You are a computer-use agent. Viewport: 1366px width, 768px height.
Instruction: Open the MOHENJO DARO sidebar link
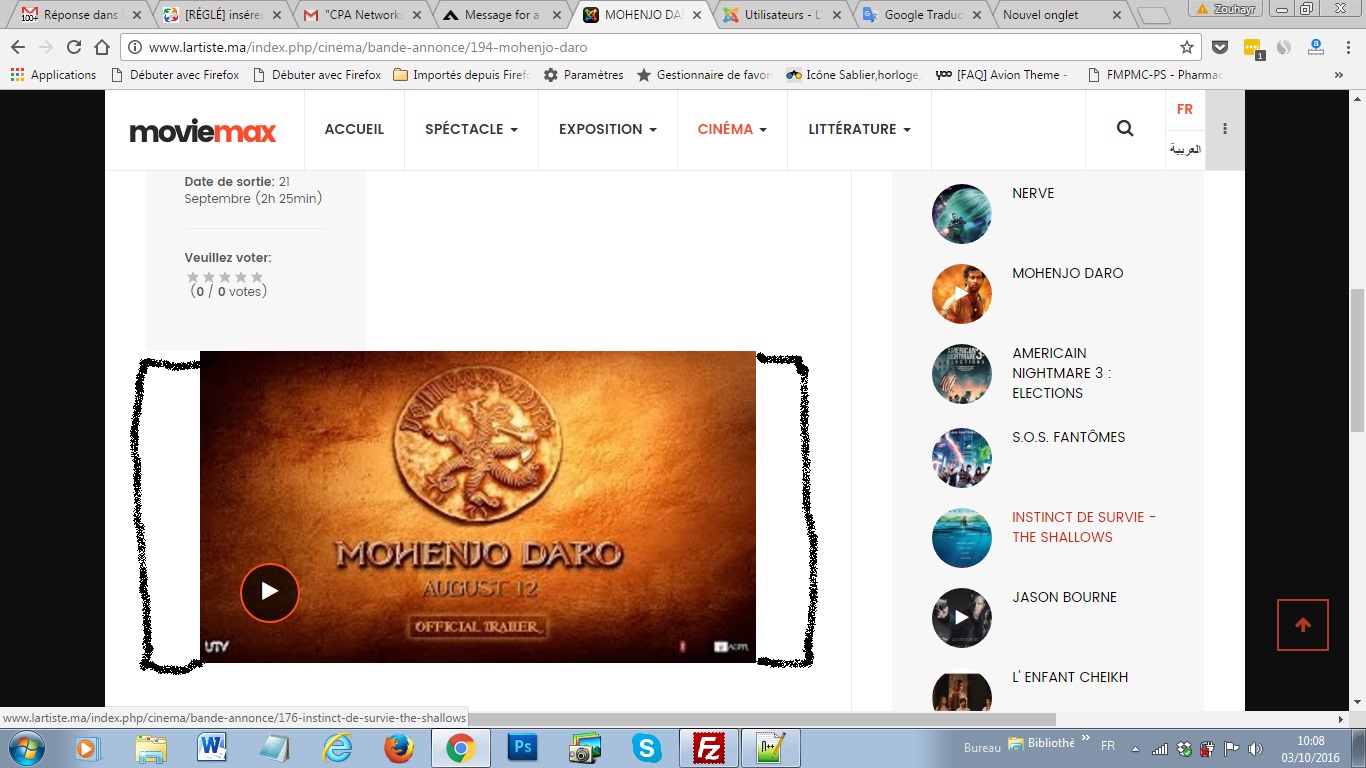(1067, 273)
